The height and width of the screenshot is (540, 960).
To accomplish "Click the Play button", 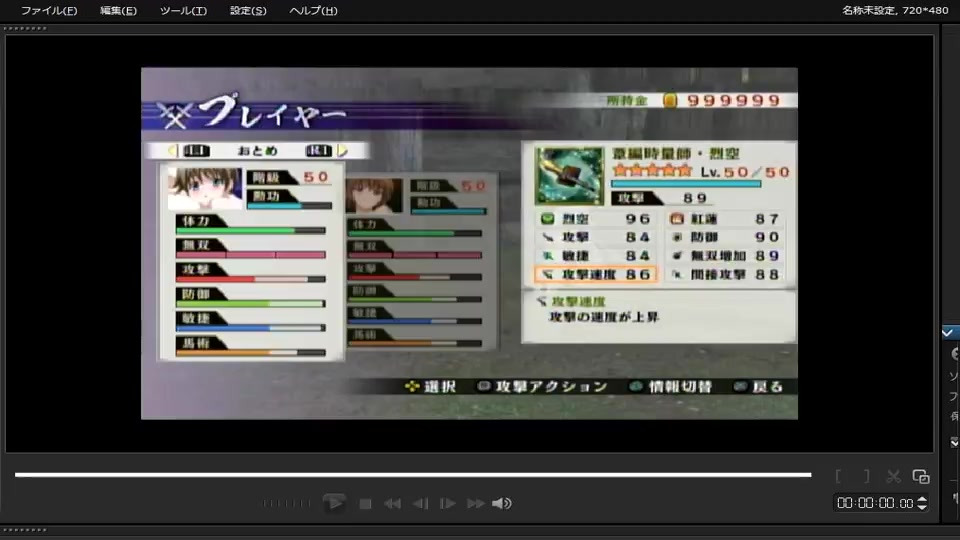I will (334, 503).
